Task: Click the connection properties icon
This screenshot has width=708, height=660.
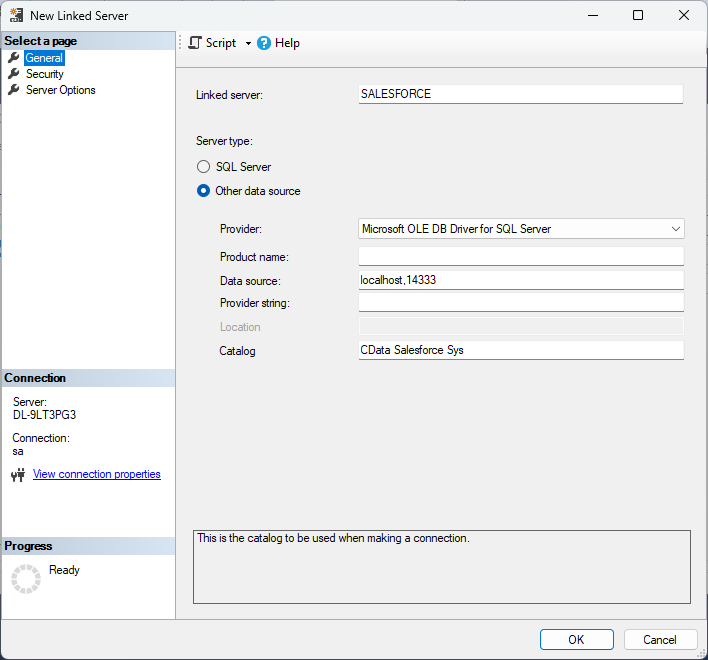Action: tap(18, 475)
